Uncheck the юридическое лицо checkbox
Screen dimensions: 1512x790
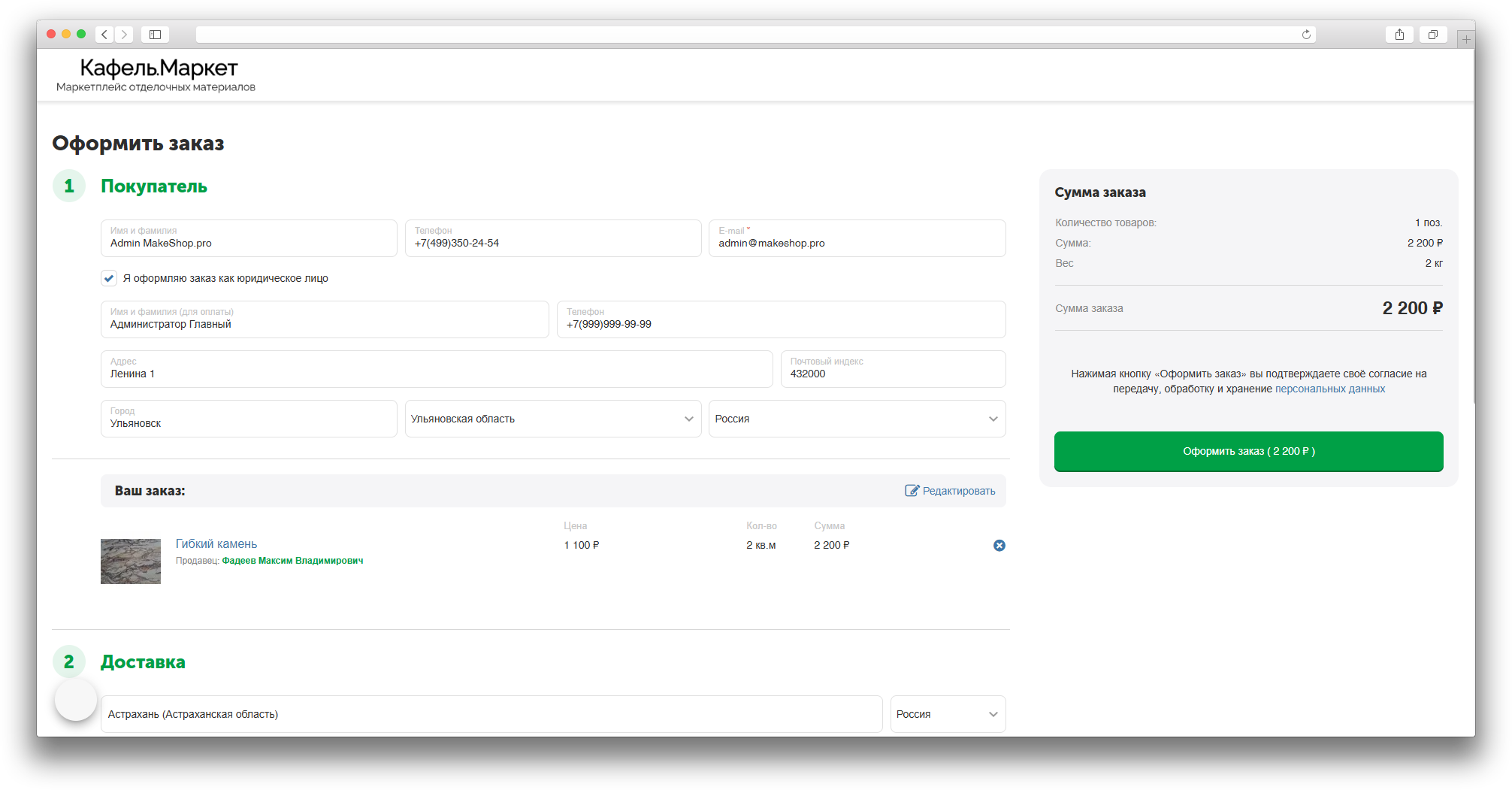tap(109, 278)
